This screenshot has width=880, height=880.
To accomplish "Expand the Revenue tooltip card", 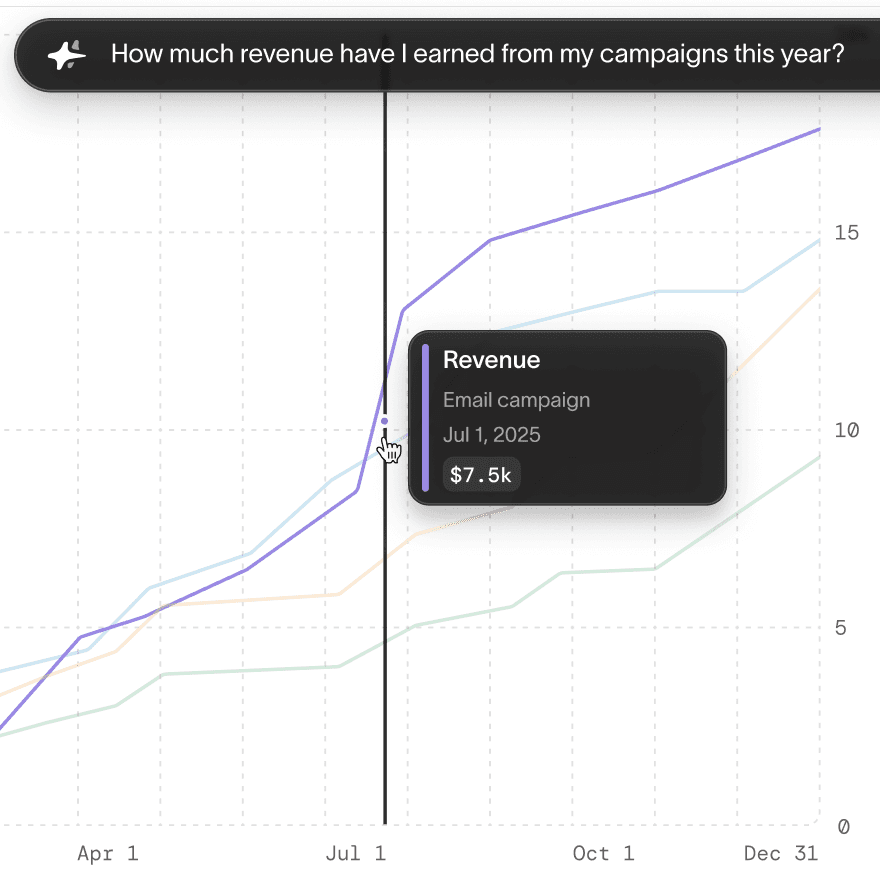I will tap(567, 416).
